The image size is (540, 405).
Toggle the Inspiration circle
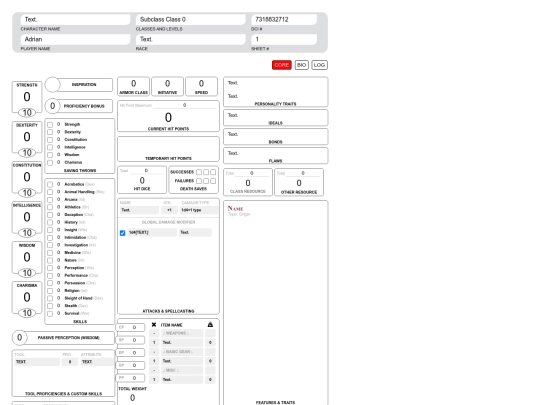click(x=52, y=84)
